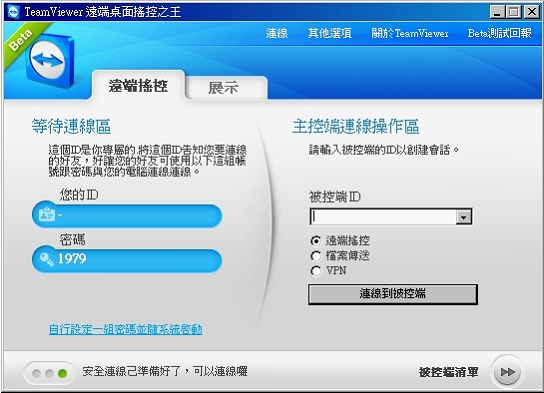
Task: Click the 被控端清單 label
Action: coord(448,372)
